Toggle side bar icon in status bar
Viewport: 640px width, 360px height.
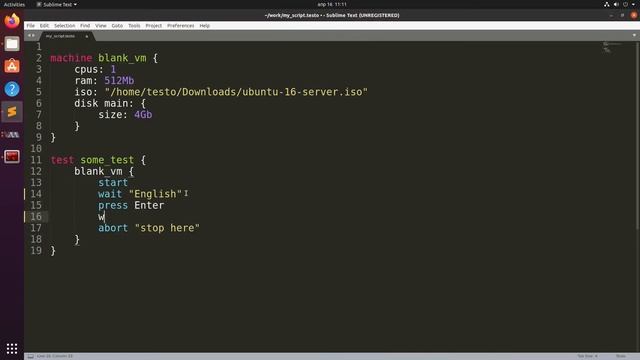(x=31, y=356)
